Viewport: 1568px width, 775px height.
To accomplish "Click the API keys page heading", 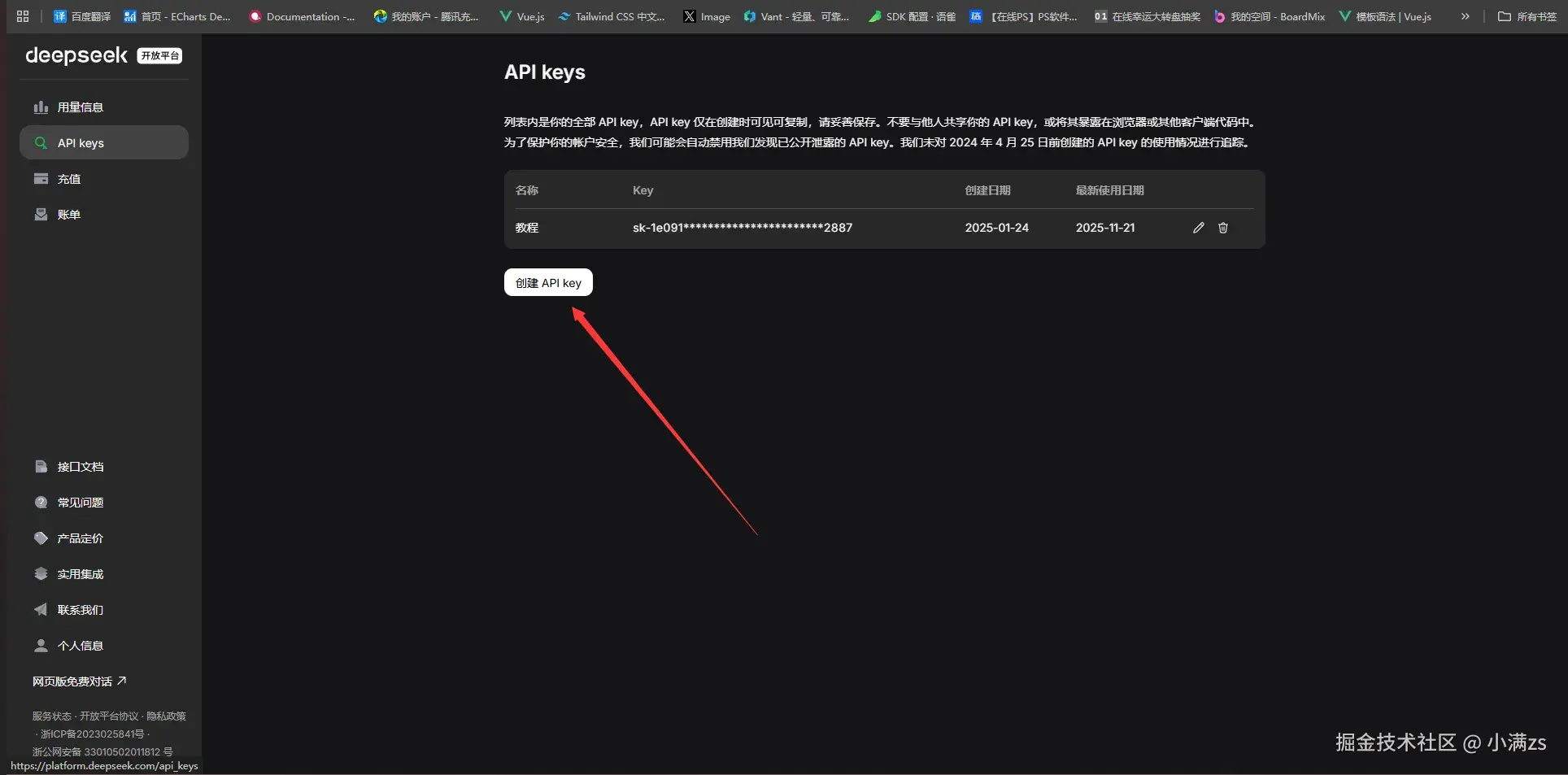I will [x=545, y=72].
